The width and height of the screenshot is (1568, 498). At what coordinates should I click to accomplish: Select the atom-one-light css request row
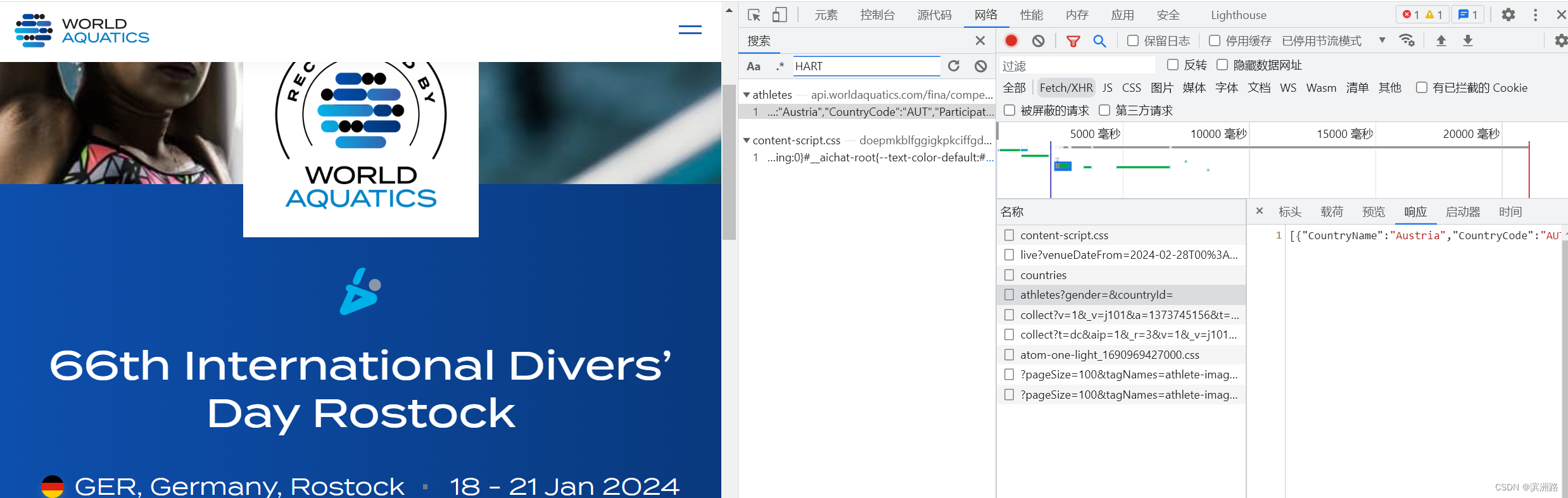pos(1122,355)
